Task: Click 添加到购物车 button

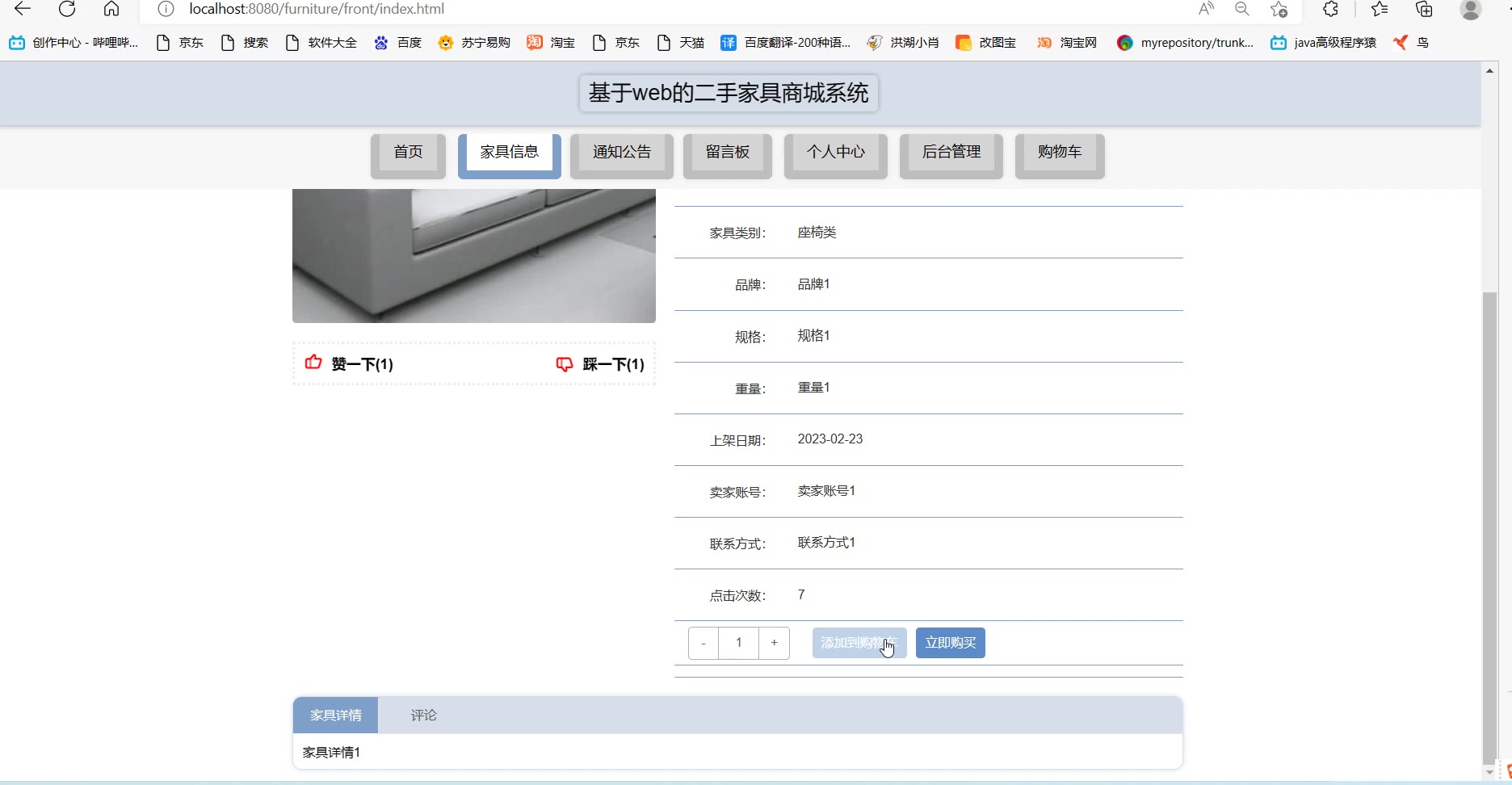Action: click(x=859, y=643)
